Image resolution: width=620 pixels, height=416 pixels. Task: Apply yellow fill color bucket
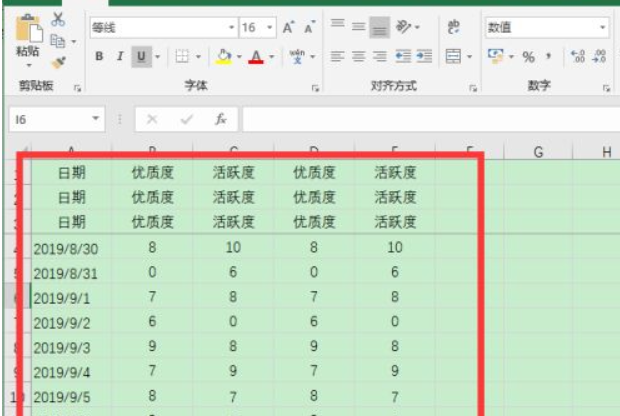tap(224, 57)
